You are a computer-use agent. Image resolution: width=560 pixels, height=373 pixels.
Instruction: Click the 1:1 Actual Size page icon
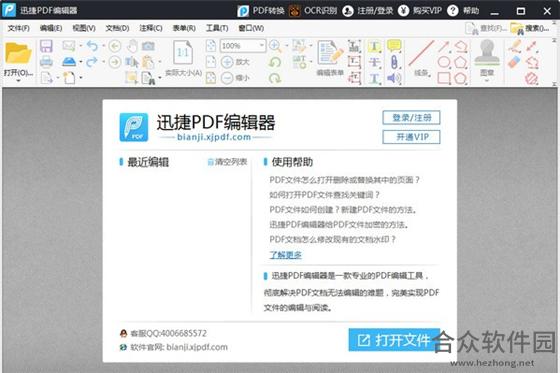[x=183, y=52]
